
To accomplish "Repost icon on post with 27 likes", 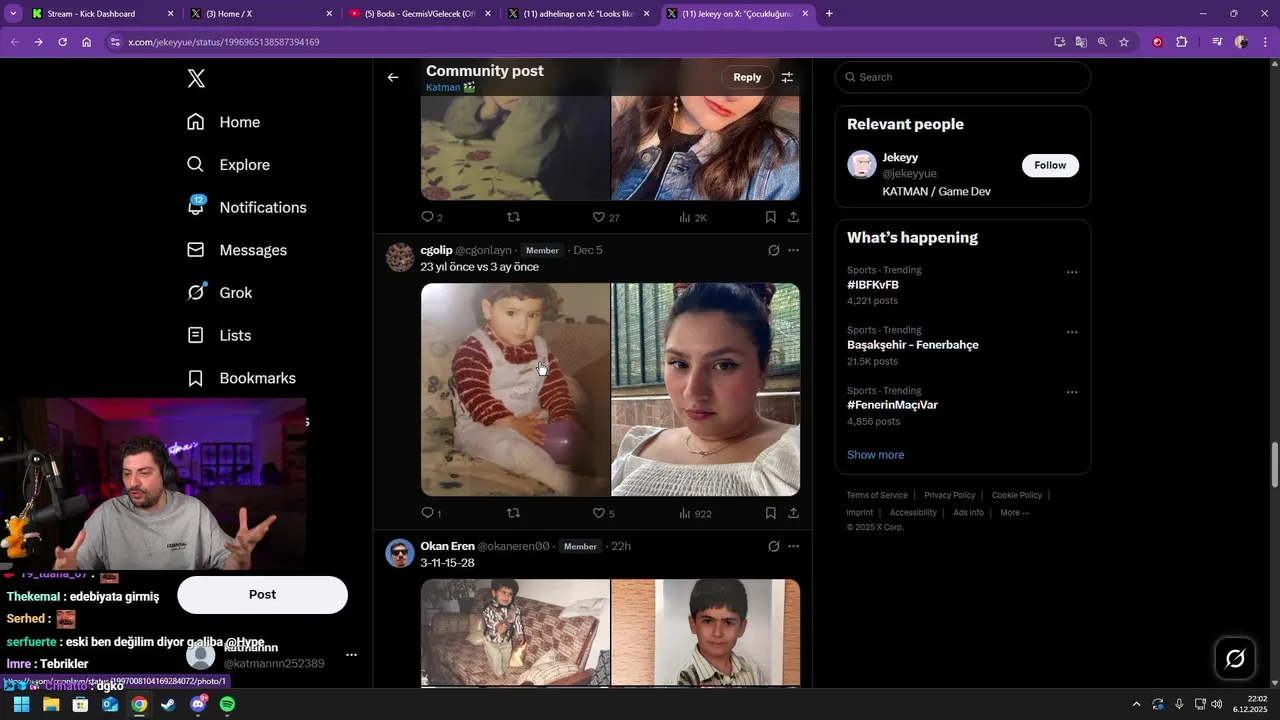I will 513,217.
